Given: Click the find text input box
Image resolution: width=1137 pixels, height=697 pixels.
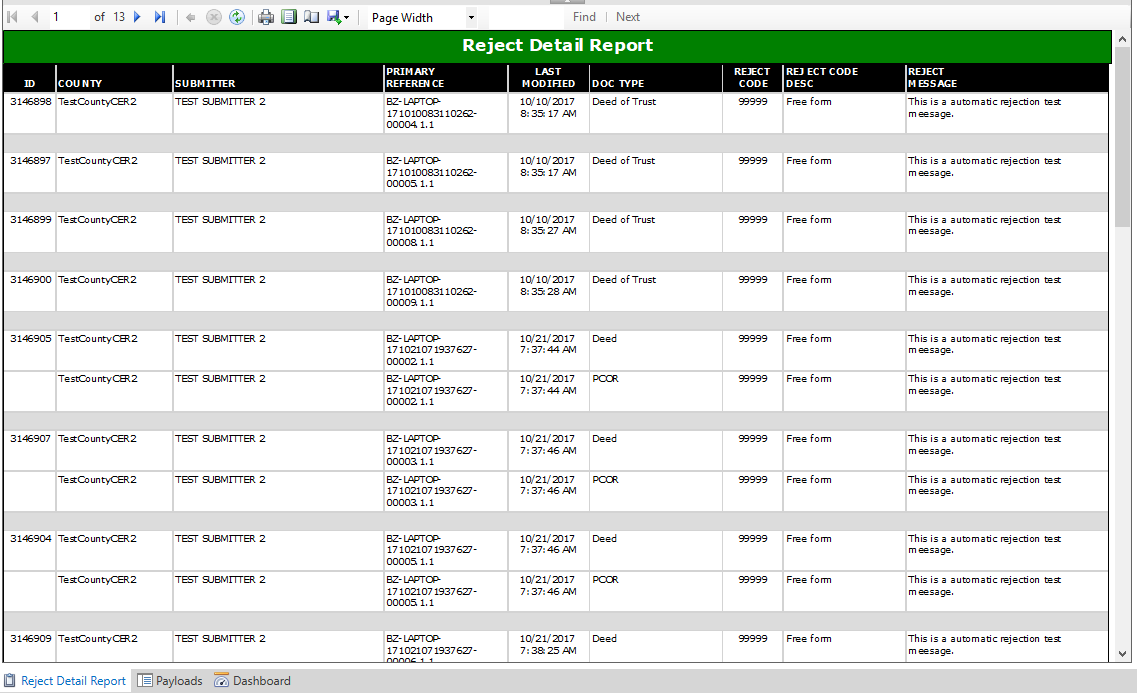Looking at the screenshot, I should tap(526, 17).
